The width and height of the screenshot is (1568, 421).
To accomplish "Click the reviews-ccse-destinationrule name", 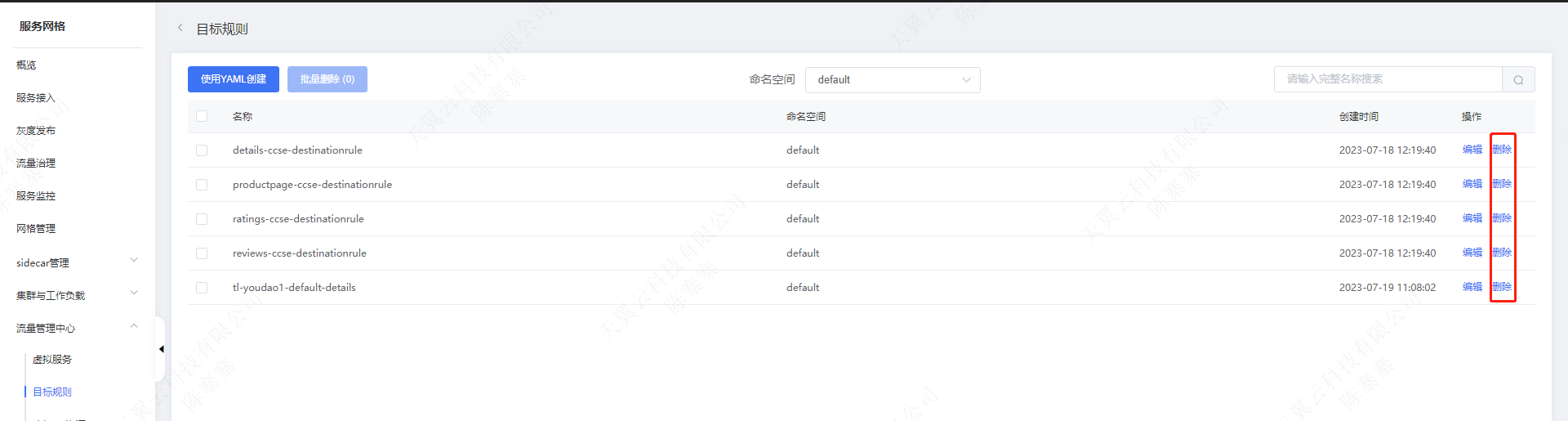I will 300,253.
